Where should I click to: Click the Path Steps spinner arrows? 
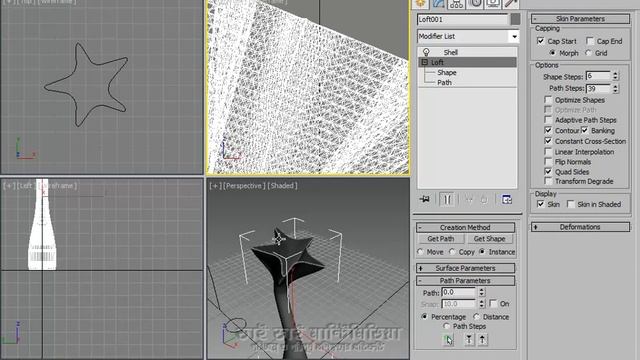tap(616, 88)
